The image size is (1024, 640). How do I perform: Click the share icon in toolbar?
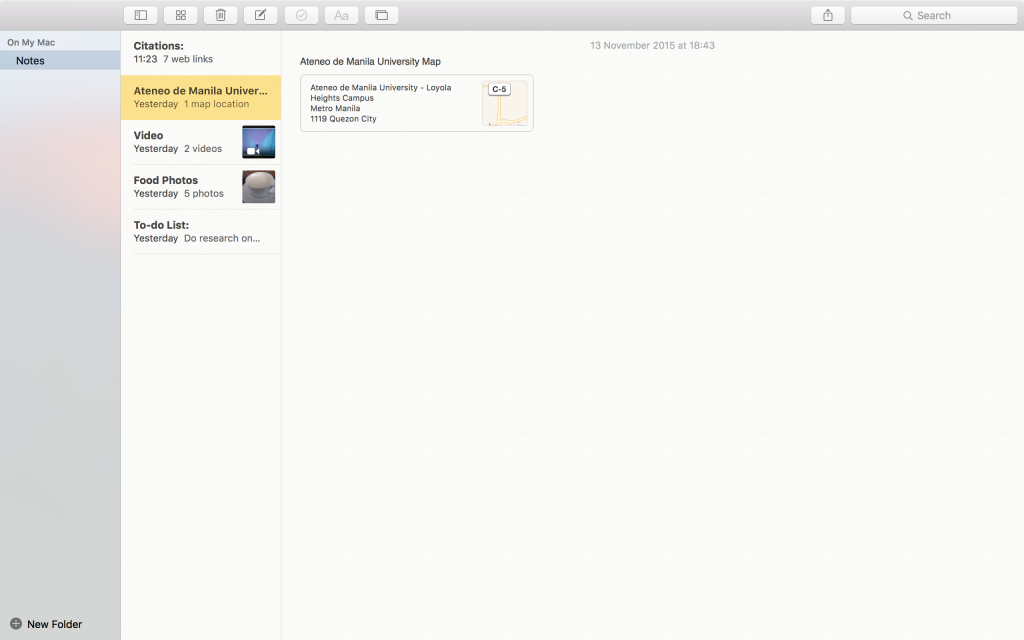(827, 15)
